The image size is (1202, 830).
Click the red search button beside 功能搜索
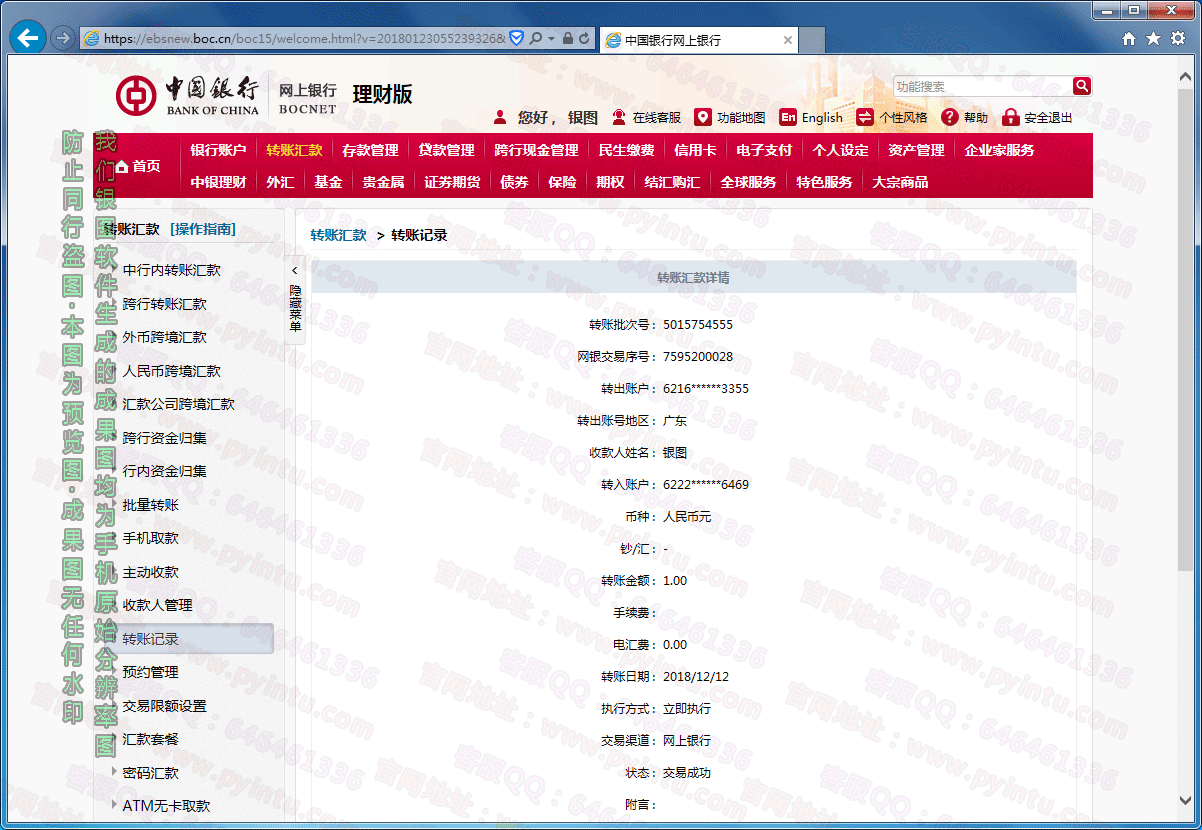pyautogui.click(x=1081, y=86)
